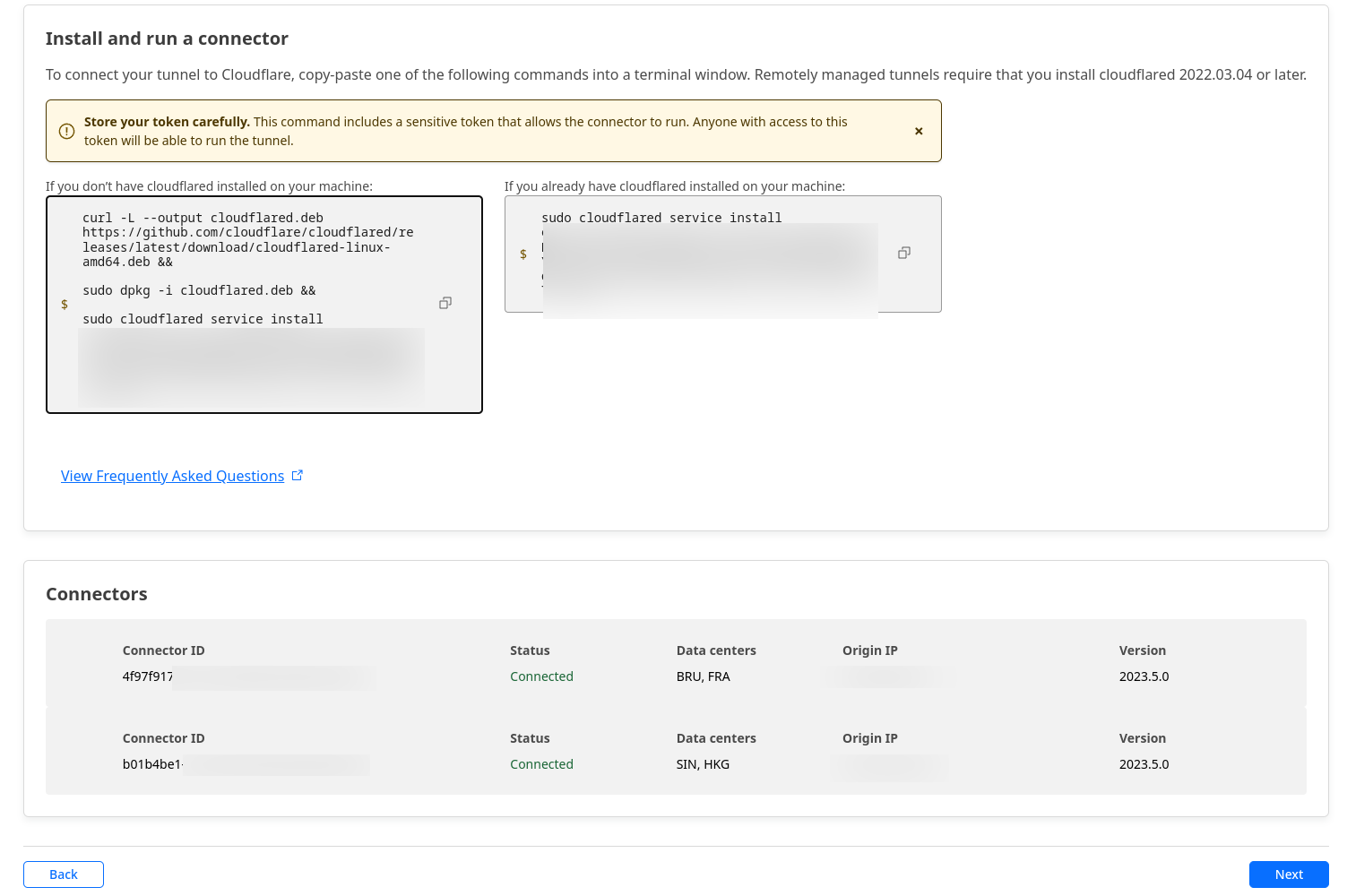Click the "Install and run a connector" heading

[167, 39]
